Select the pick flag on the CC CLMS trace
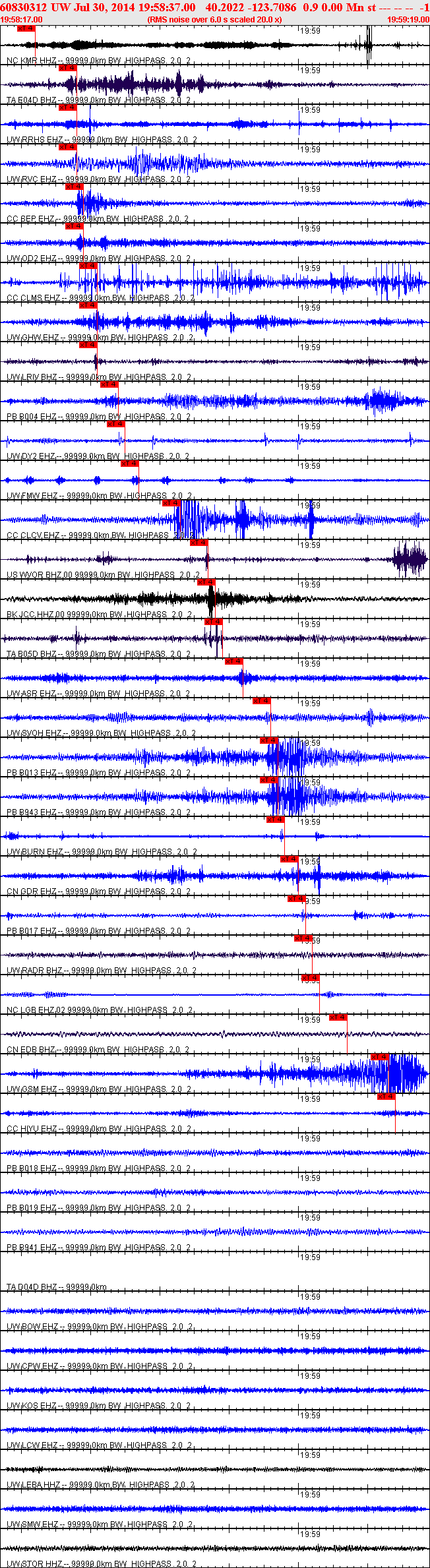 [88, 266]
